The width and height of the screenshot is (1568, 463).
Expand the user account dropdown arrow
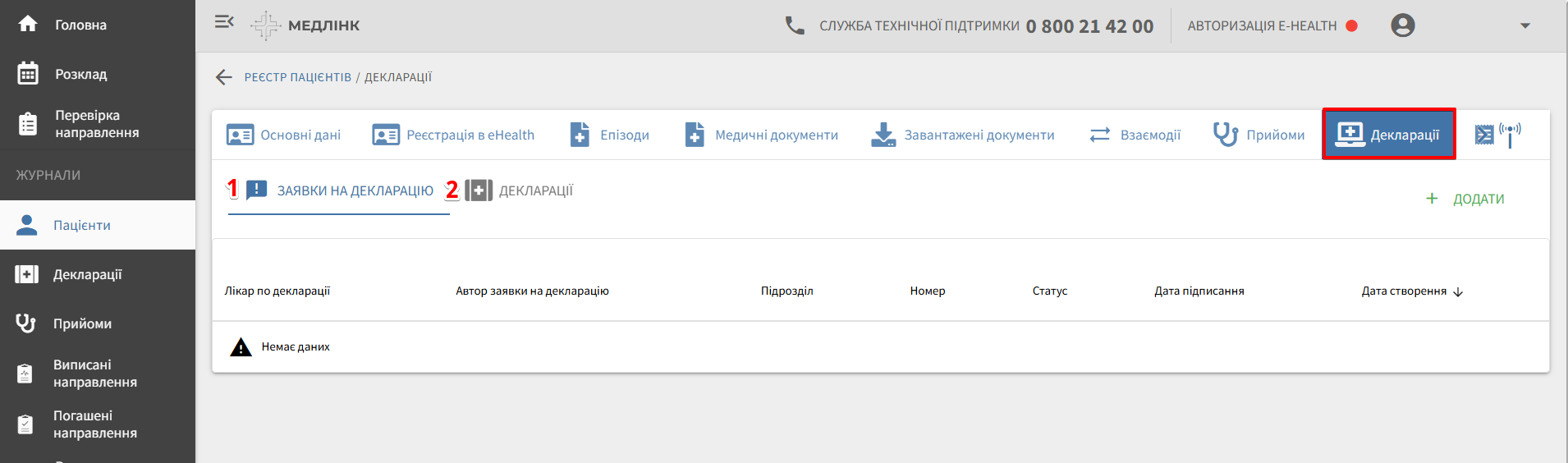pyautogui.click(x=1524, y=25)
